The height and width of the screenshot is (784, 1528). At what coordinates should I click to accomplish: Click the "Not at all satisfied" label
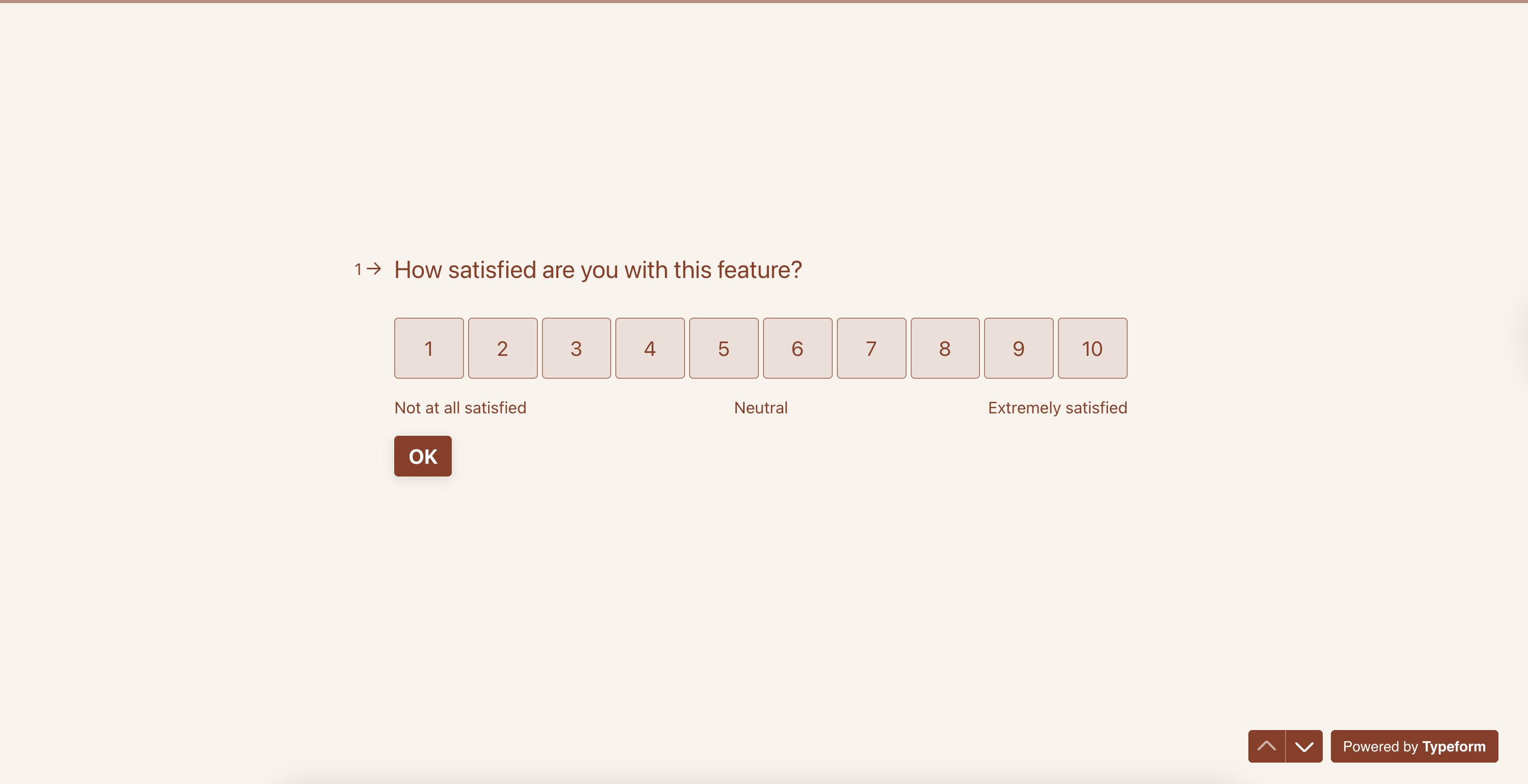click(460, 408)
